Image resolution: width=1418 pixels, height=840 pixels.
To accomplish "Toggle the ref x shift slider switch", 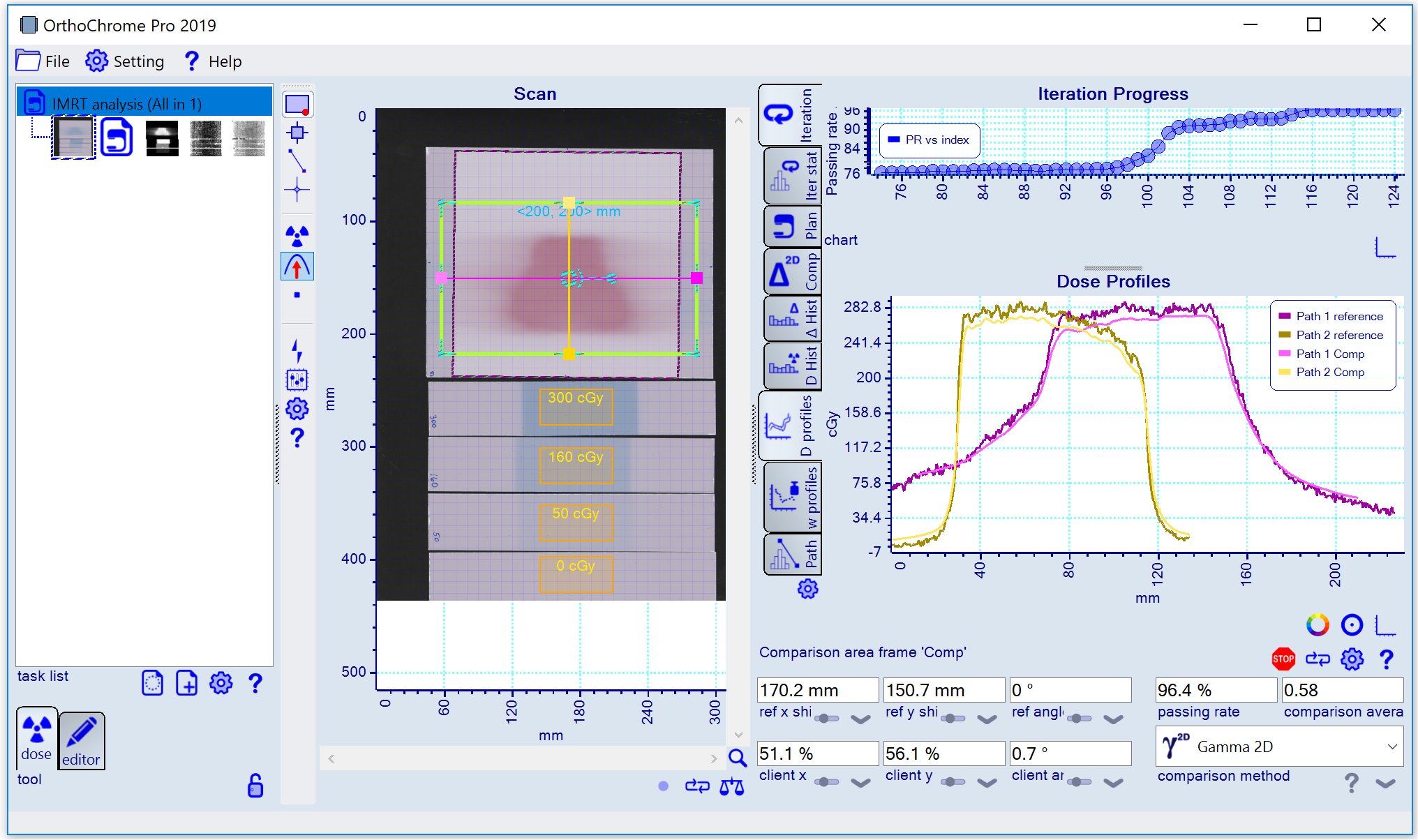I will [827, 719].
